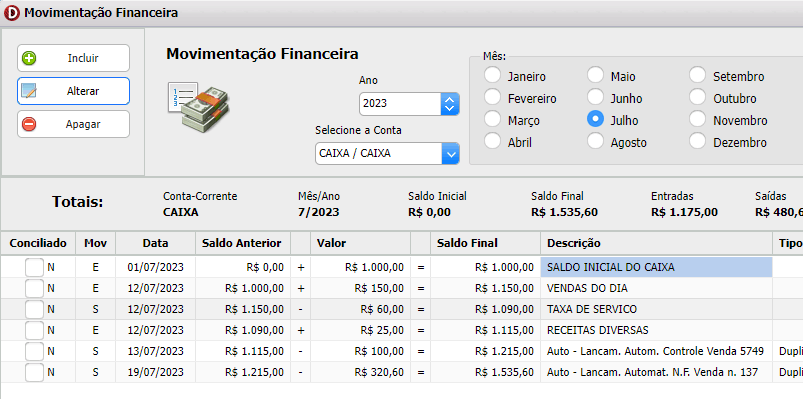The height and width of the screenshot is (399, 803).
Task: Select the VENDAS DO DIA description cell
Action: tap(657, 288)
